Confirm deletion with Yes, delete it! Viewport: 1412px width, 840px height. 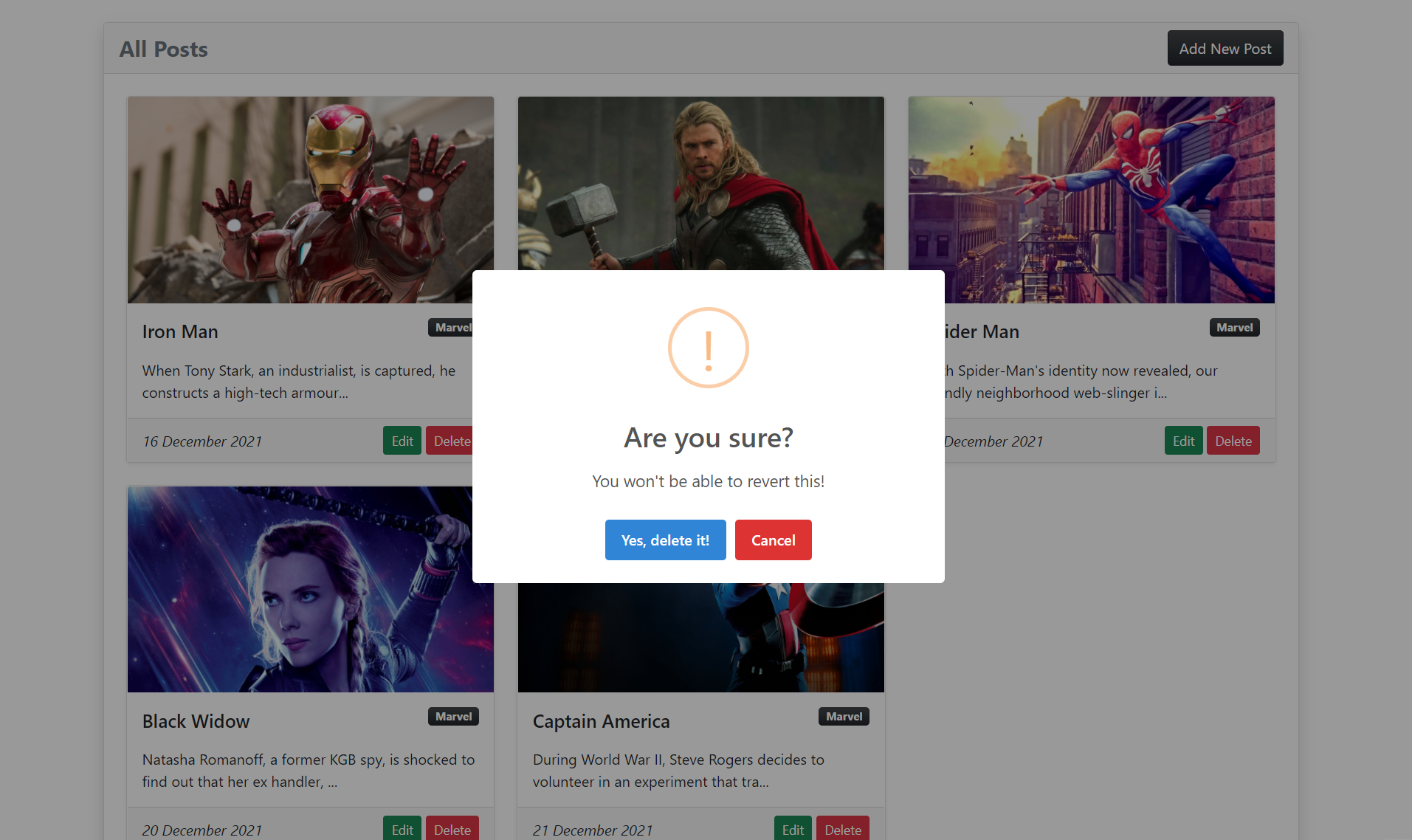pyautogui.click(x=664, y=540)
